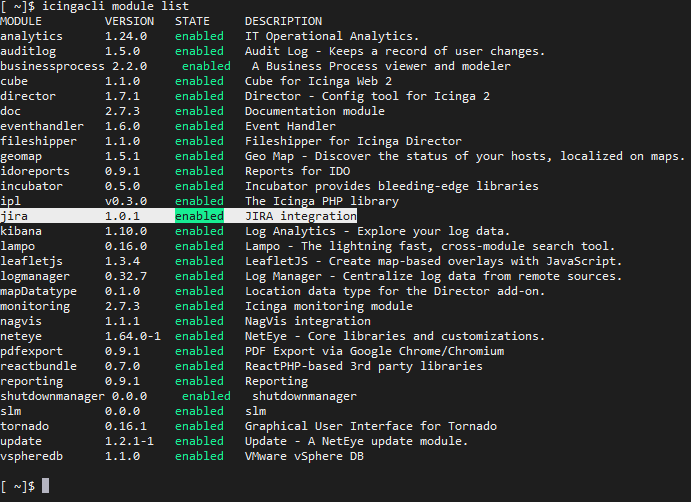Click 'Reports for IDO' description
Image resolution: width=691 pixels, height=502 pixels.
point(297,171)
